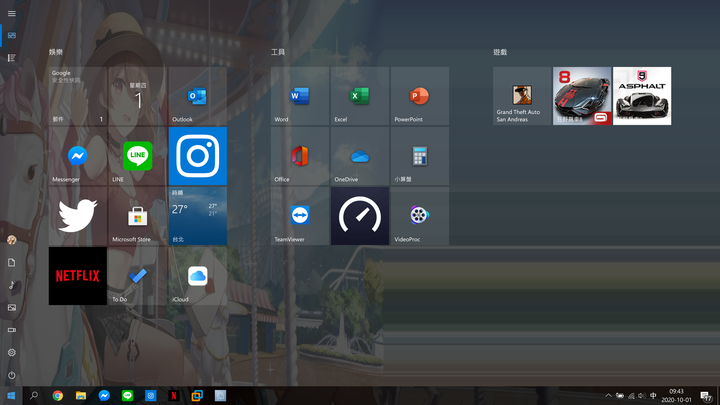This screenshot has width=720, height=405.
Task: Open the Microsoft Store tile
Action: [137, 216]
